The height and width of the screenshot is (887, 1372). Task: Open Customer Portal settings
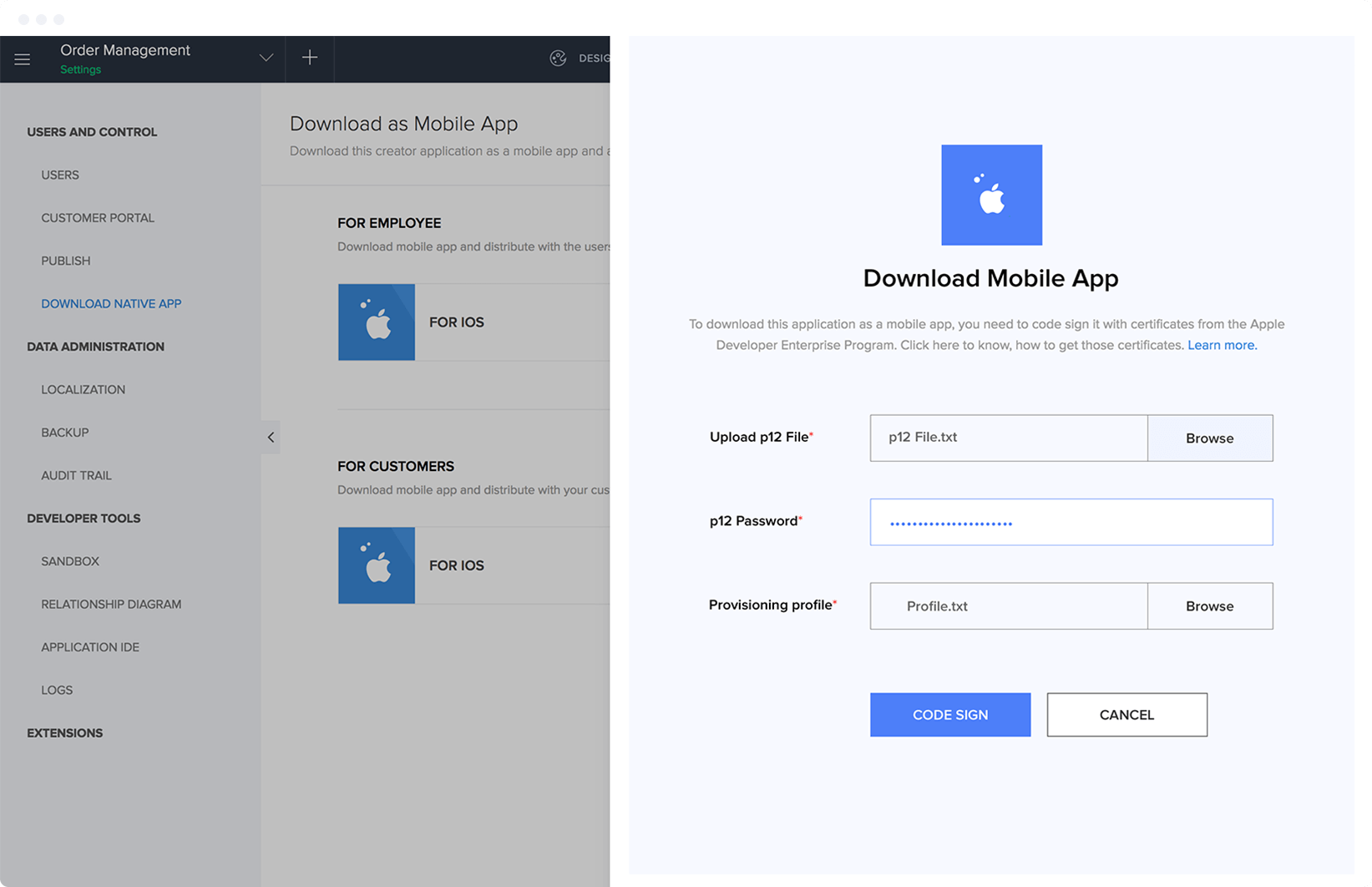tap(98, 218)
